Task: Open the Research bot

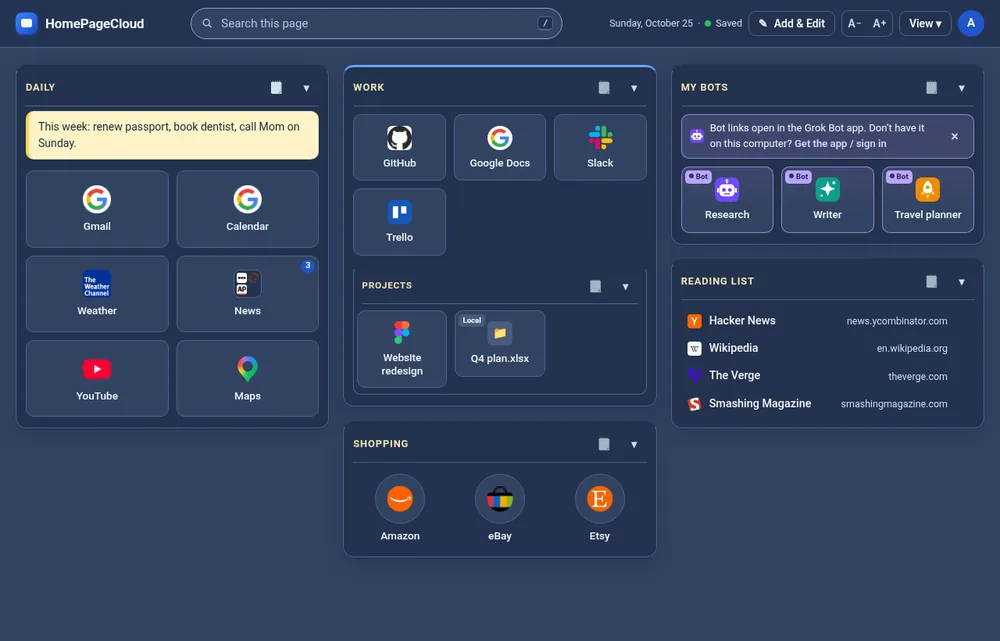Action: tap(727, 200)
